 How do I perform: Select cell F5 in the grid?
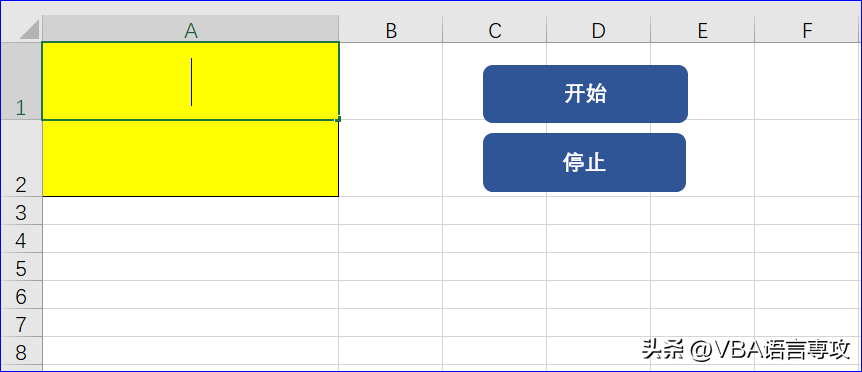pos(807,267)
